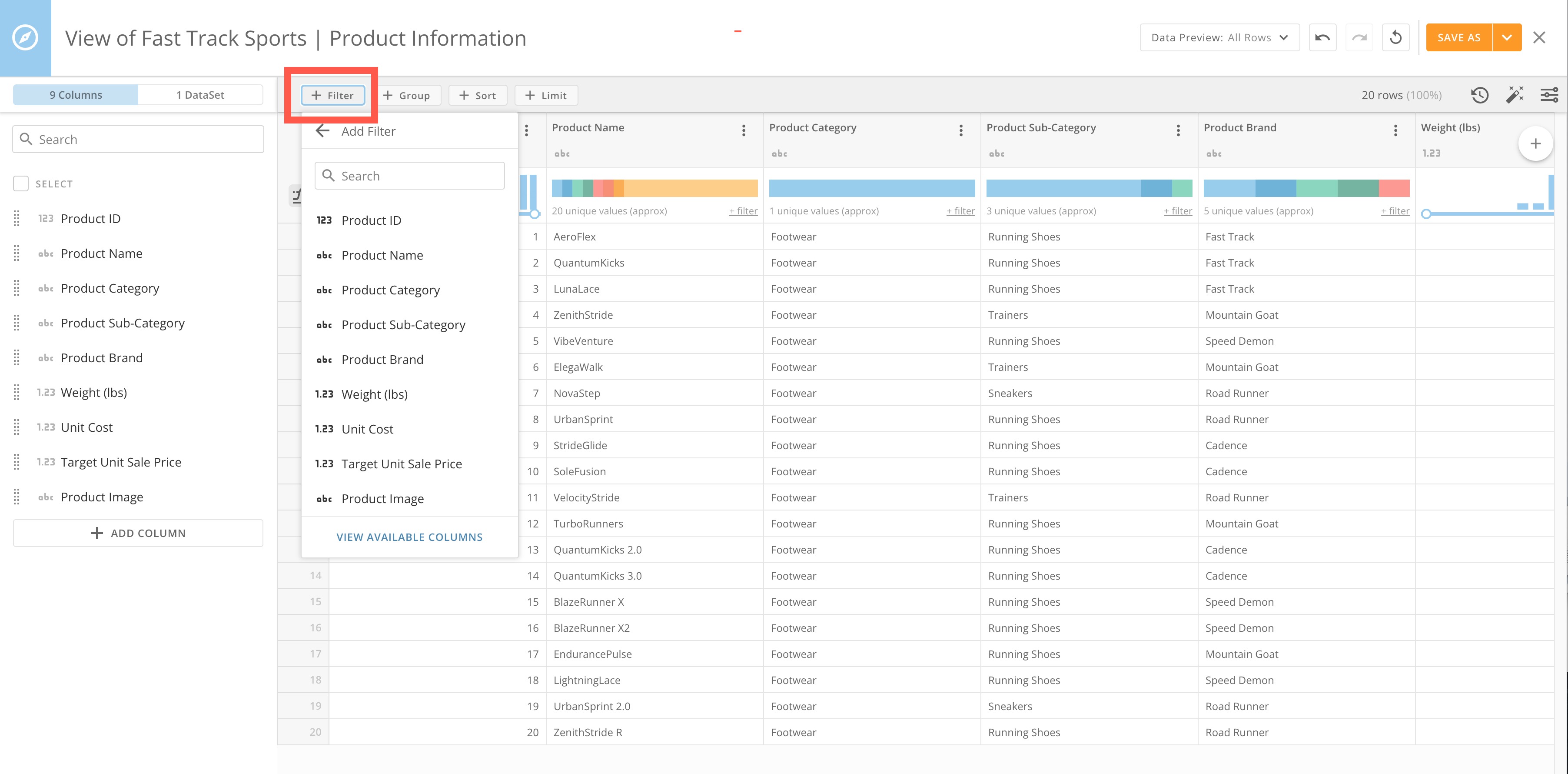This screenshot has width=1568, height=774.
Task: Switch to the 9 Columns tab
Action: click(x=76, y=94)
